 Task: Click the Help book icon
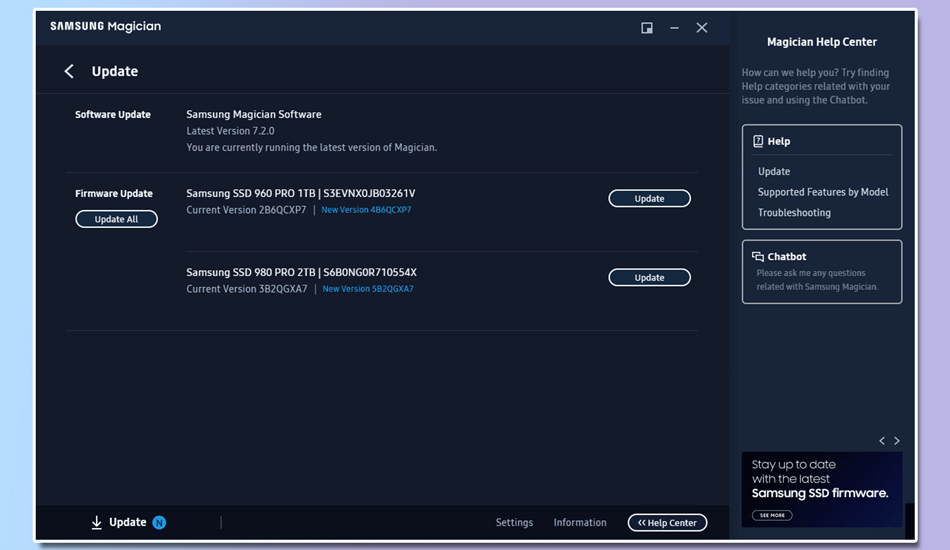point(758,141)
